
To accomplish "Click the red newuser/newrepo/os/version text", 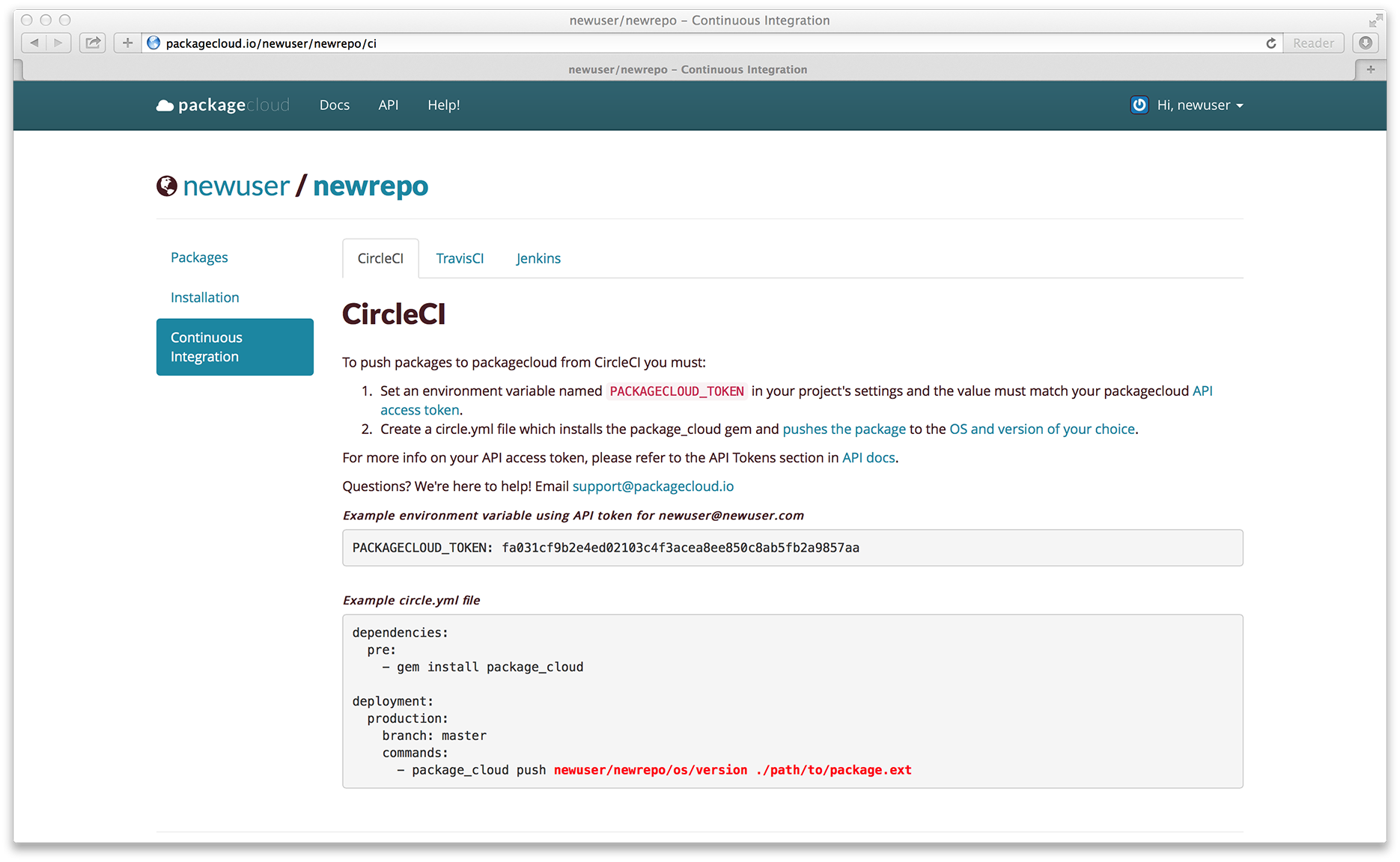I will (651, 770).
